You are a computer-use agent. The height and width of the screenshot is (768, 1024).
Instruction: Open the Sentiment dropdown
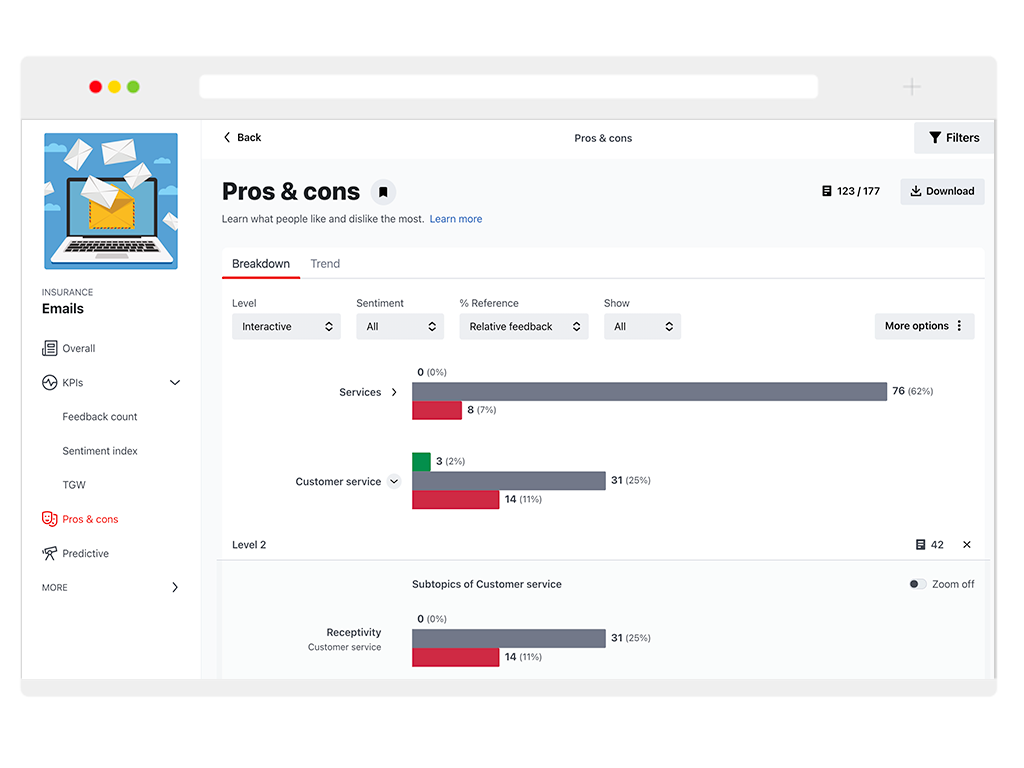pyautogui.click(x=400, y=326)
